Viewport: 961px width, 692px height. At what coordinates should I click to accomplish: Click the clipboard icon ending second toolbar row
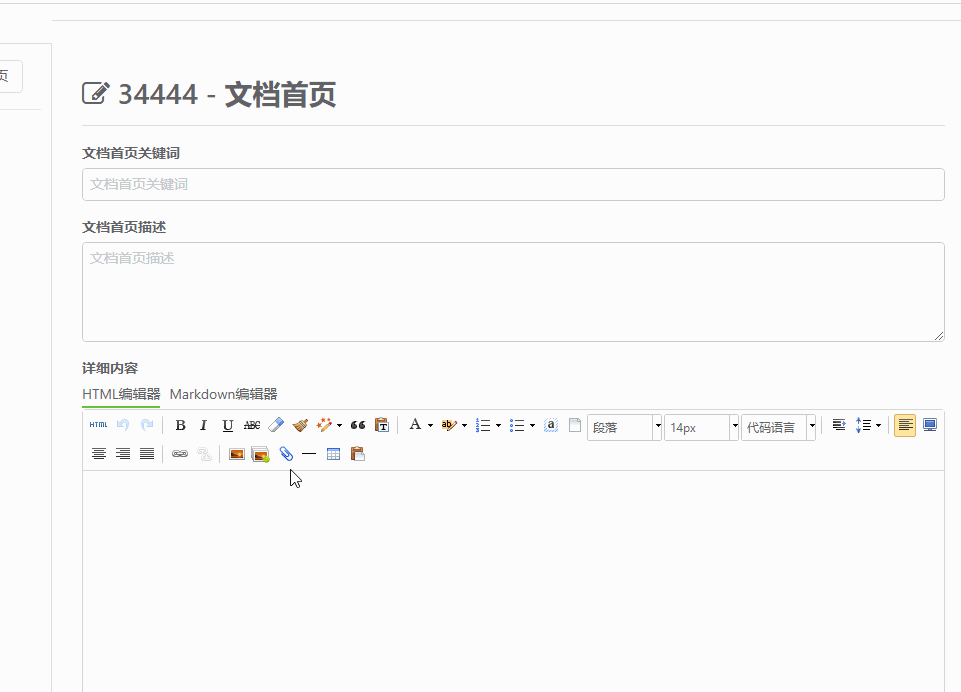pyautogui.click(x=358, y=454)
